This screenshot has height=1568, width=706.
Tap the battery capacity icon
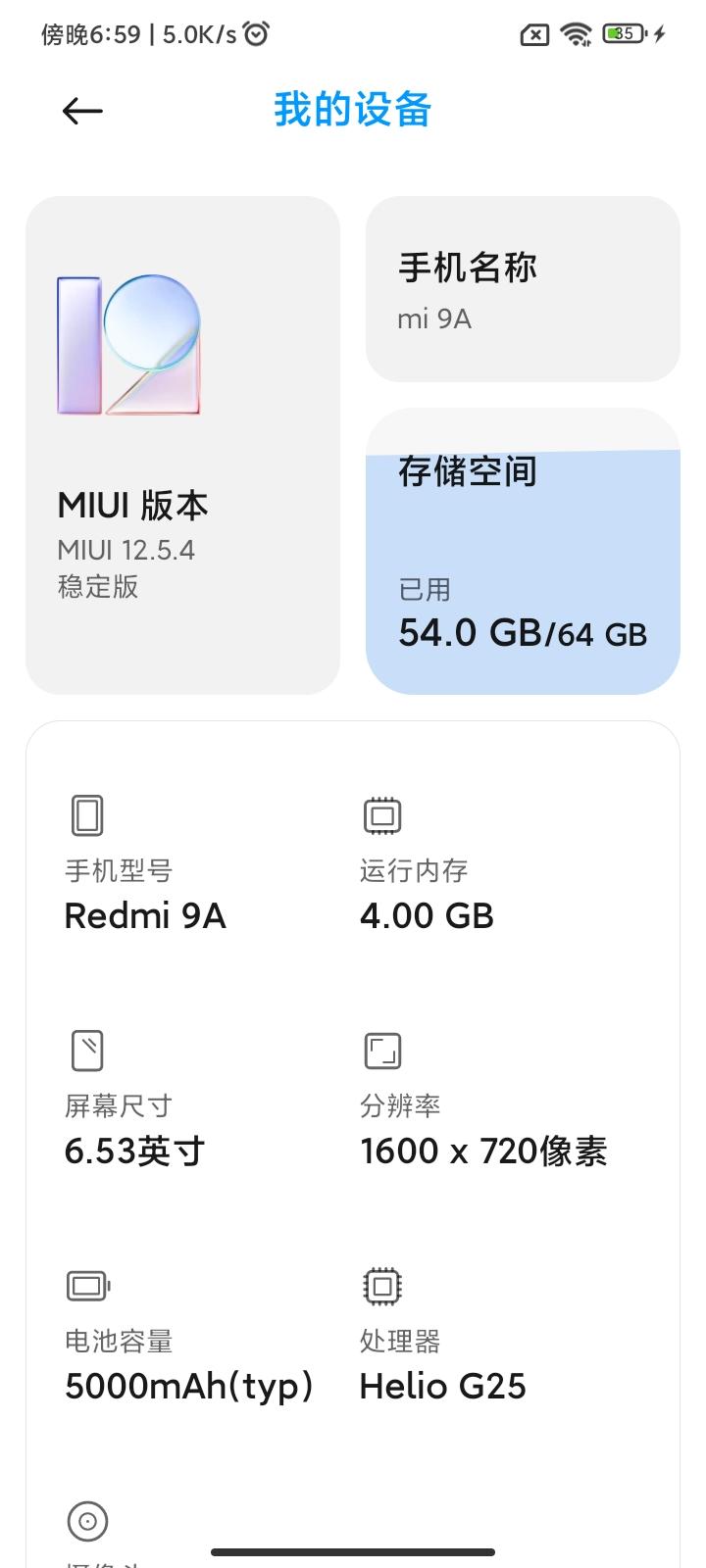[x=87, y=1286]
